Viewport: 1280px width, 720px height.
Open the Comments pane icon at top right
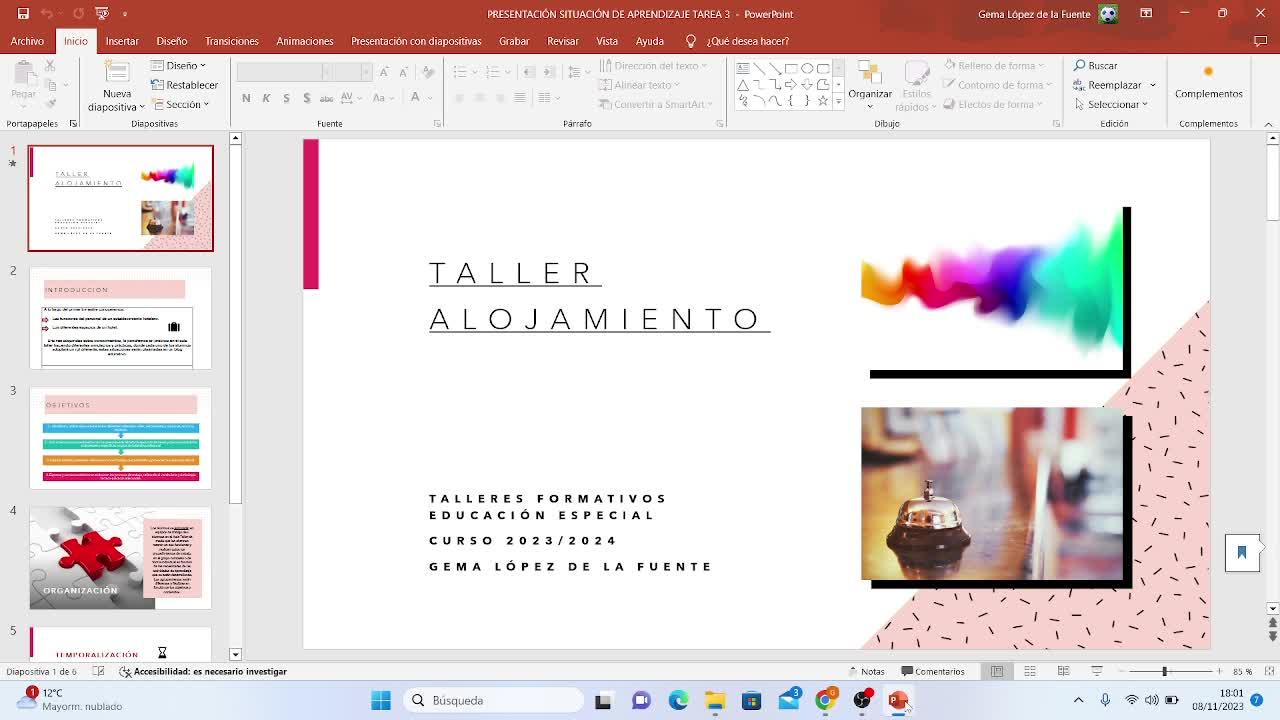tap(1260, 41)
